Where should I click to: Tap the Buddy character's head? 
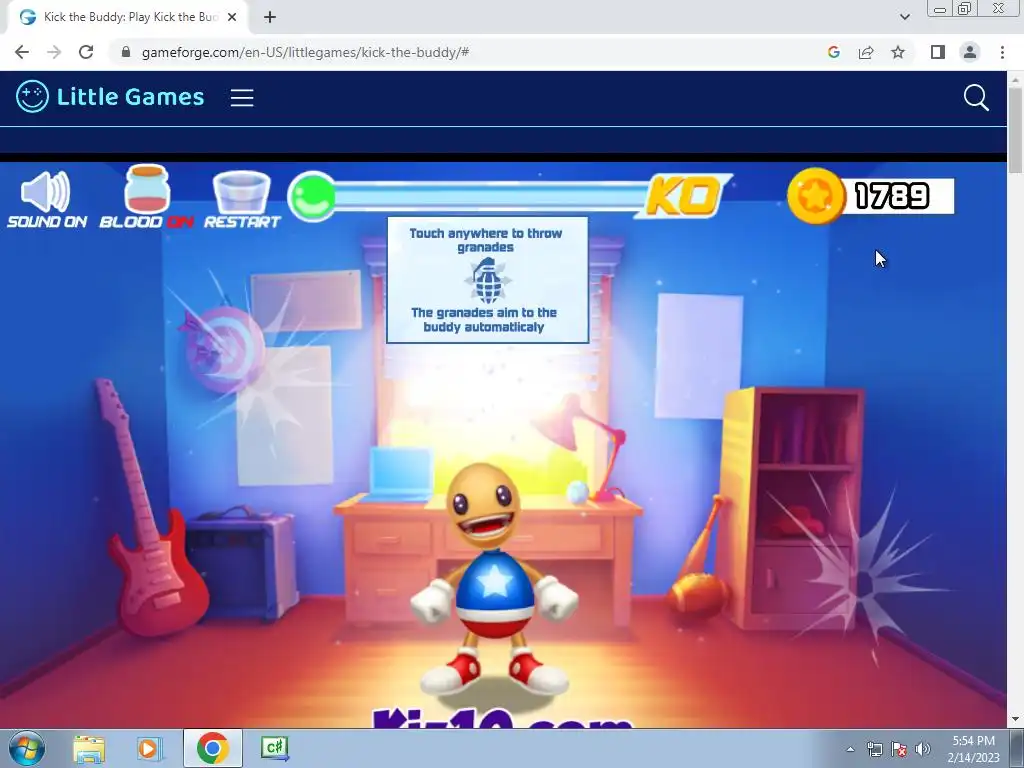pos(484,504)
